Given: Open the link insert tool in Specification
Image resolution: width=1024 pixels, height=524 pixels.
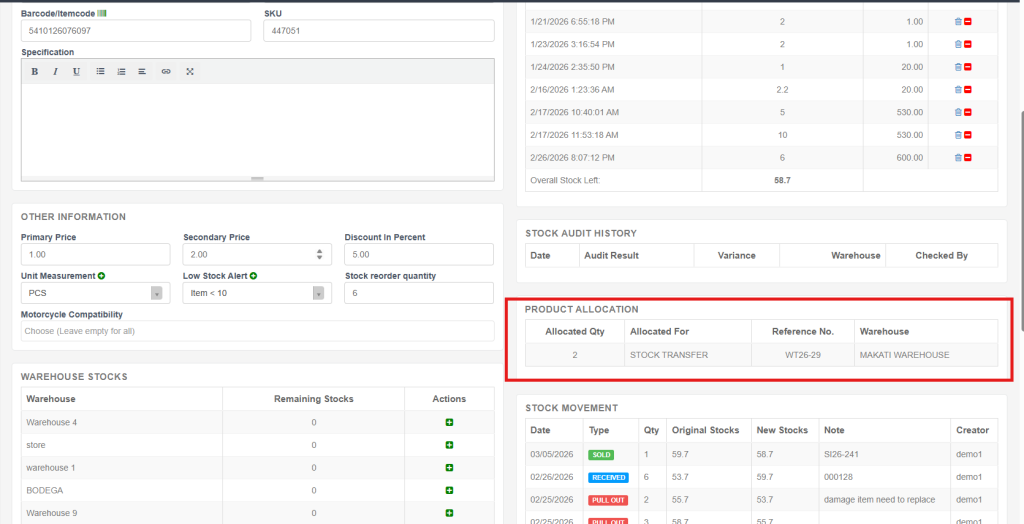Looking at the screenshot, I should [166, 71].
